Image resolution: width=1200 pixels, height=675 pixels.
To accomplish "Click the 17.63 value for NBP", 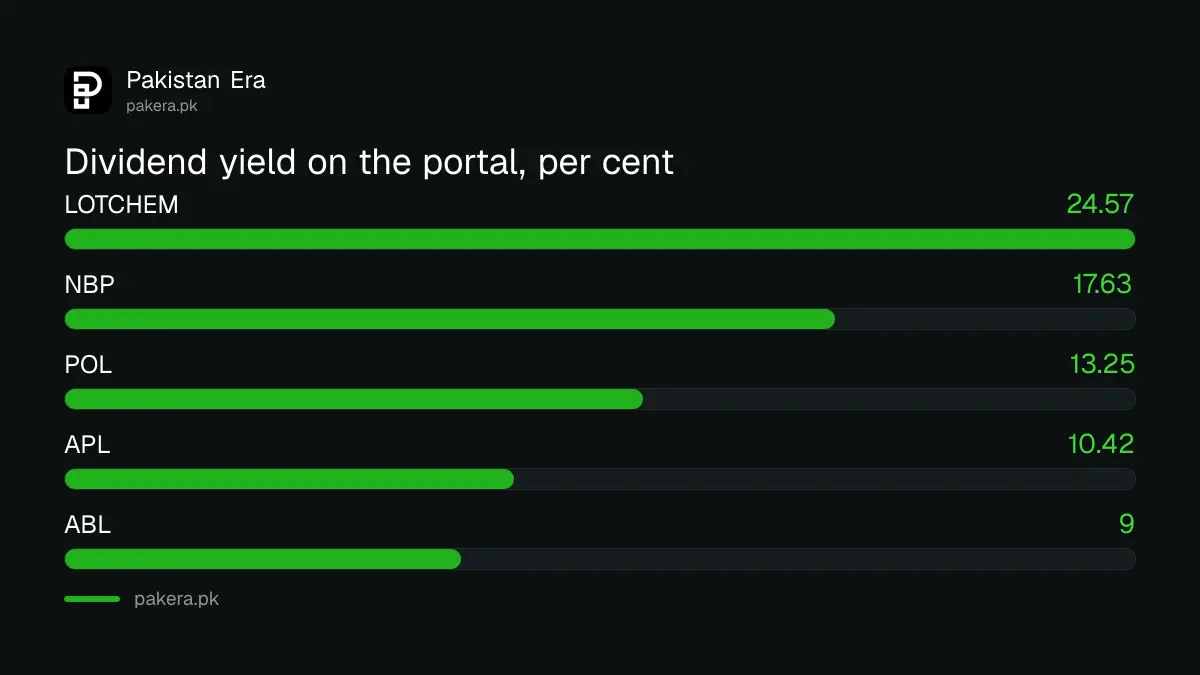I will 1103,284.
